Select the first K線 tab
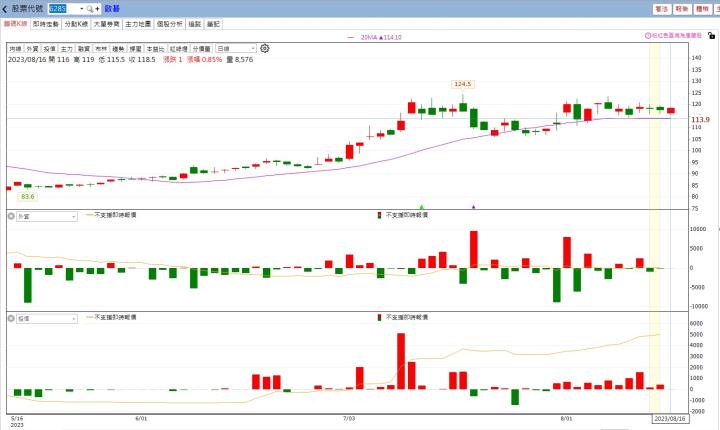 coord(16,24)
